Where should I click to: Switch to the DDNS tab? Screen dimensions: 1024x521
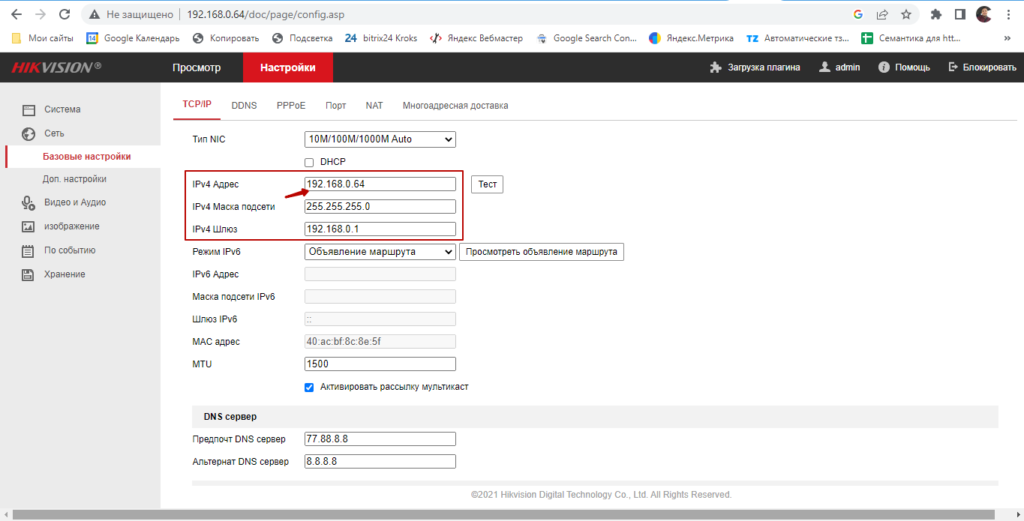pos(244,105)
